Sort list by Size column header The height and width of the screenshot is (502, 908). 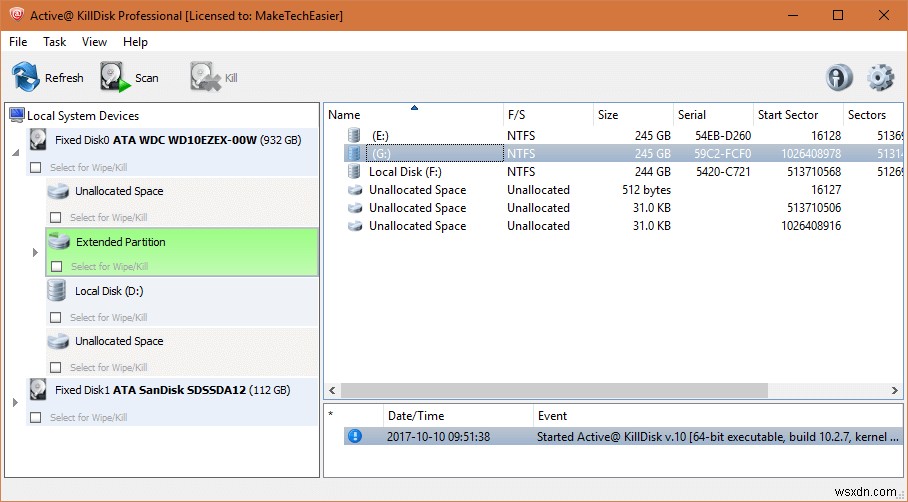click(634, 115)
